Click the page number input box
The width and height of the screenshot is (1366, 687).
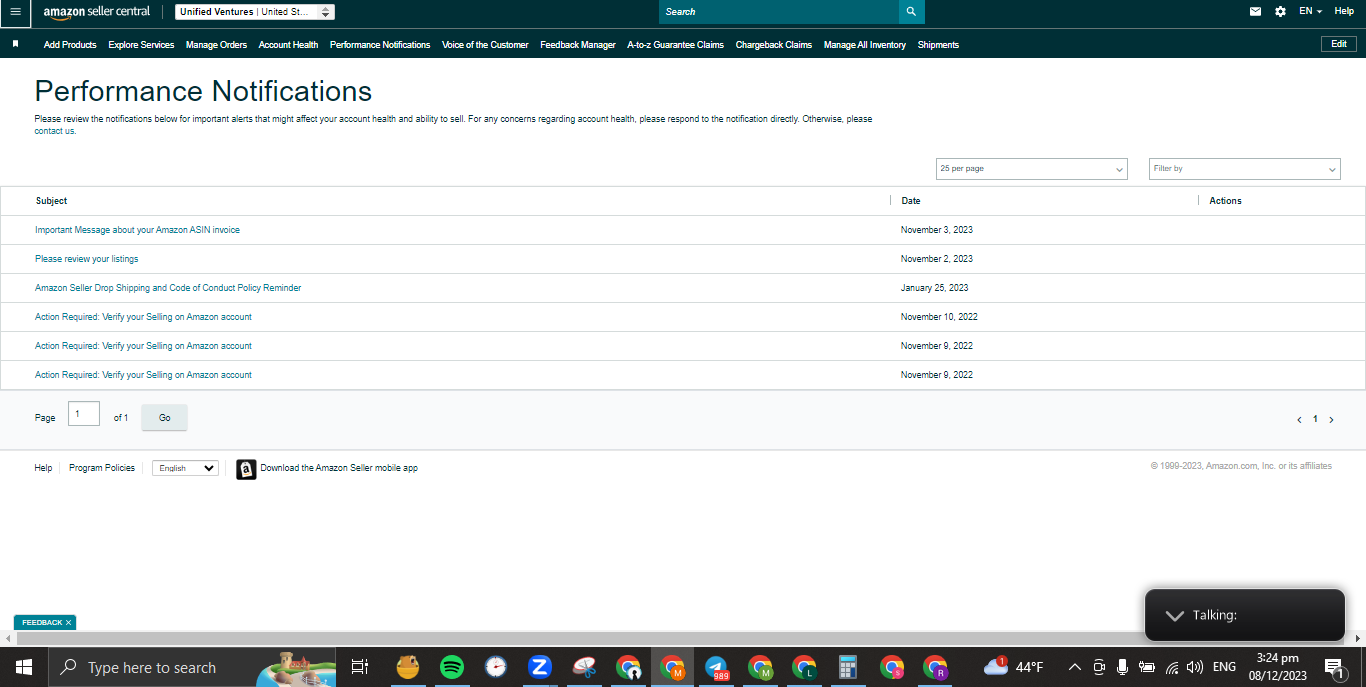84,414
